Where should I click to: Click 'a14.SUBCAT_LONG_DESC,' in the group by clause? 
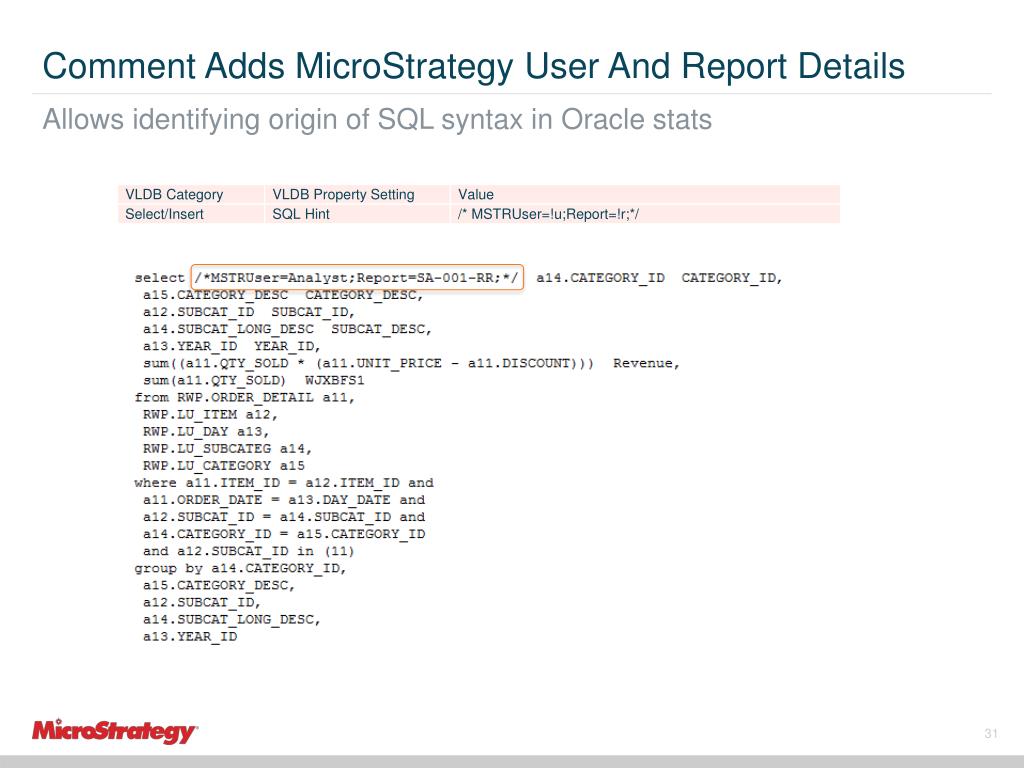(x=232, y=619)
